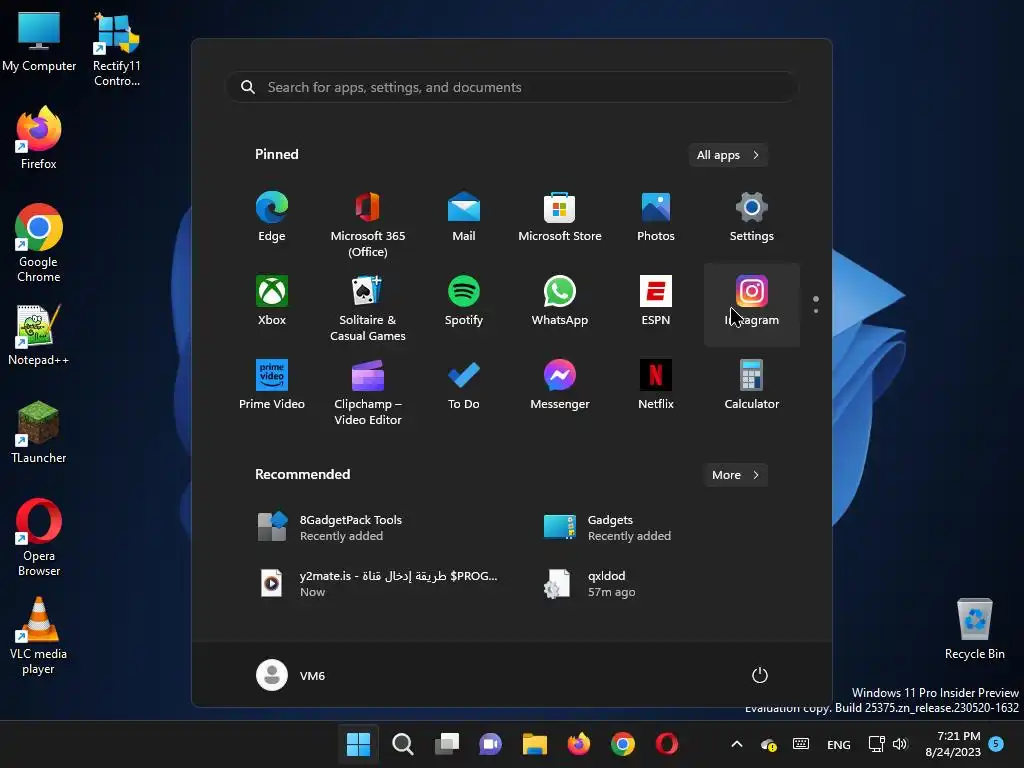
Task: Open Settings from pinned apps
Action: coord(752,218)
